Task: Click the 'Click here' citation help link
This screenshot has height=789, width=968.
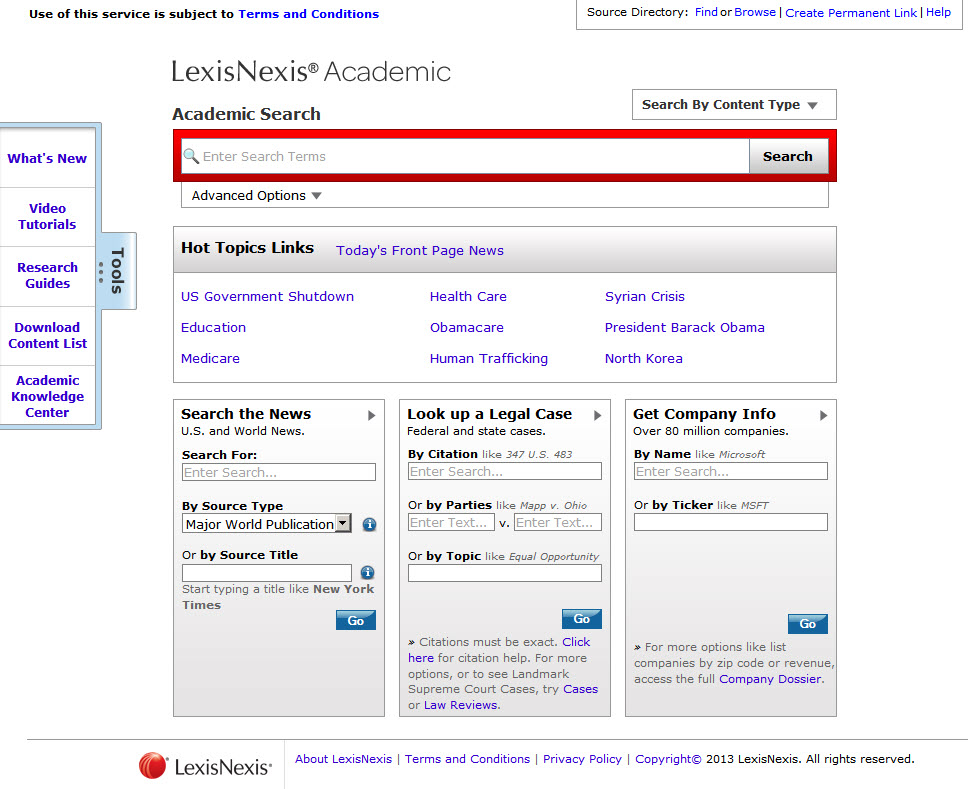Action: [576, 642]
